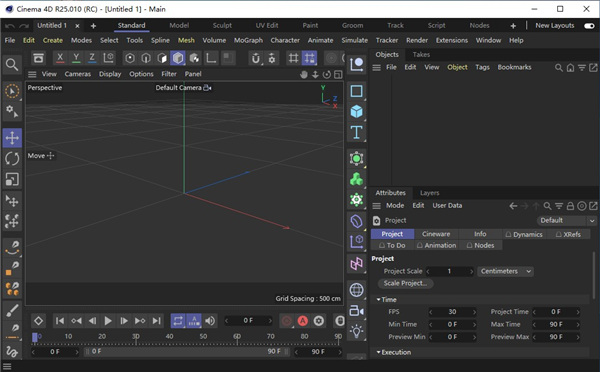This screenshot has height=372, width=600.
Task: Toggle Z axis lock
Action: coord(92,58)
